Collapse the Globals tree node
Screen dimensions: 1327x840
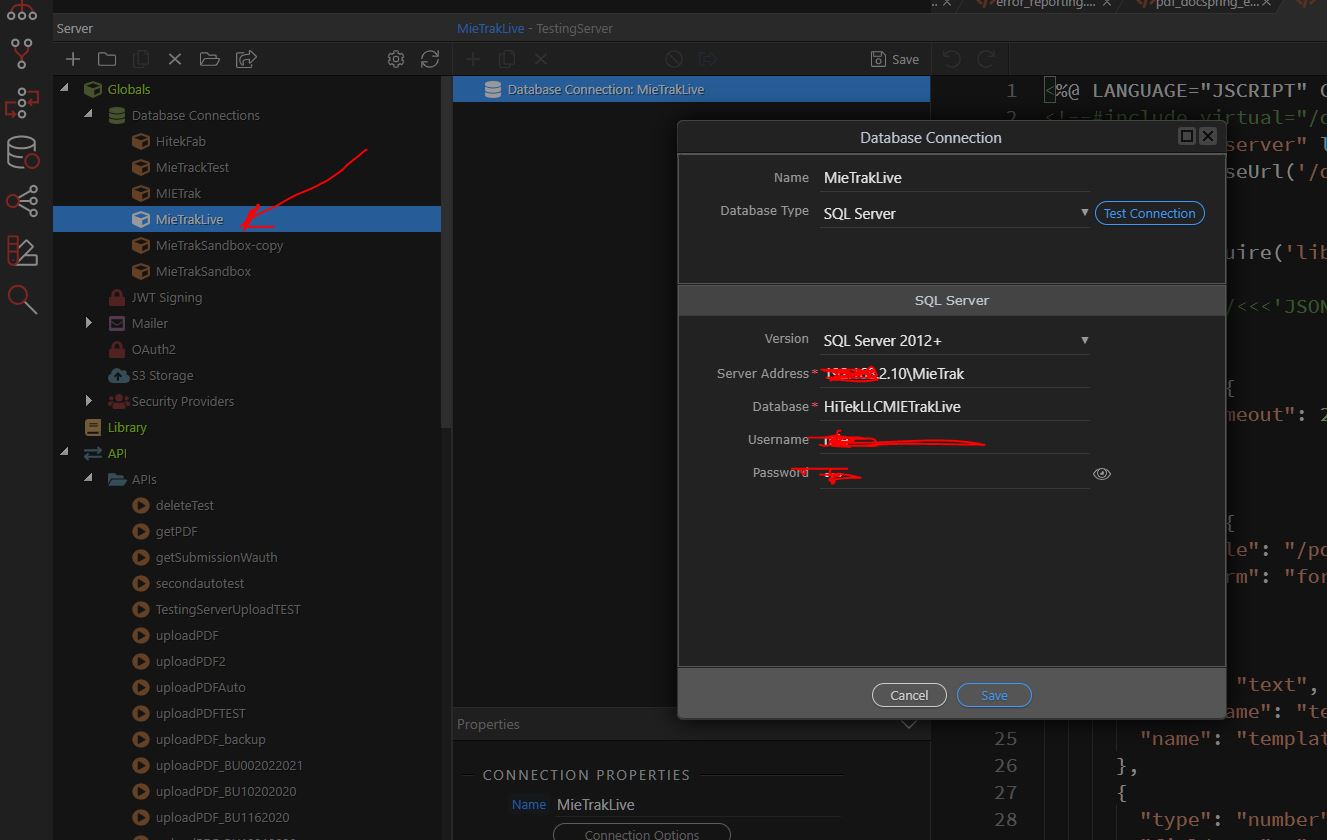pyautogui.click(x=65, y=89)
